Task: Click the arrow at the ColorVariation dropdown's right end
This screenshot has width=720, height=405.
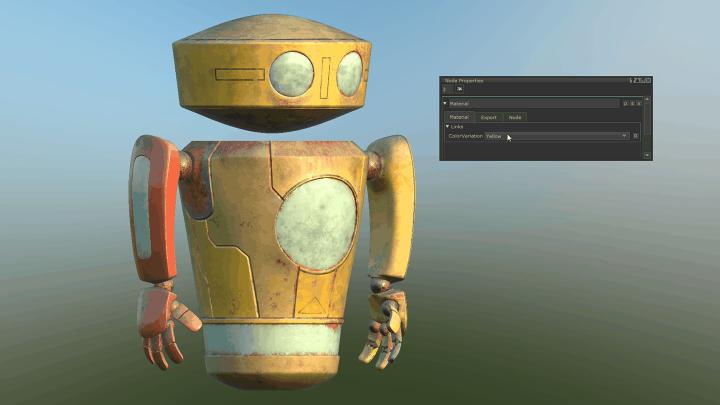Action: pyautogui.click(x=624, y=135)
